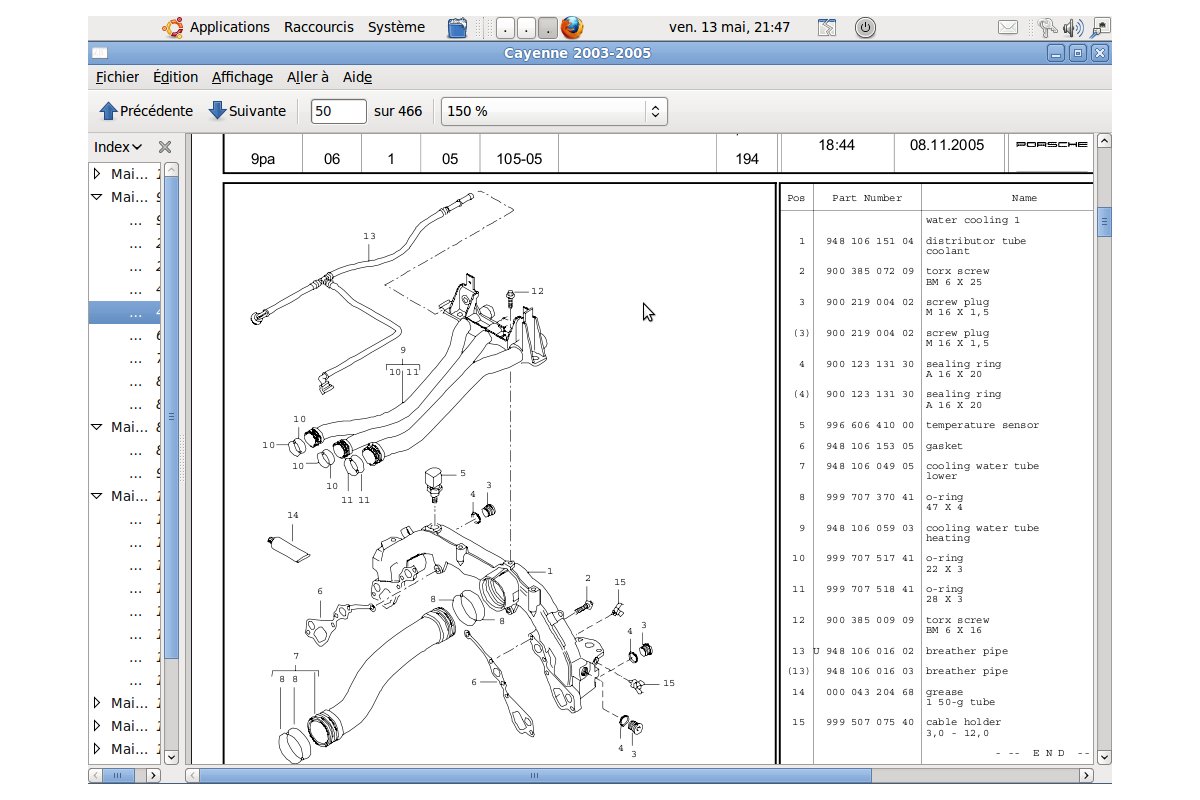Click part number 999 507 075 40
This screenshot has width=1200, height=800.
870,722
